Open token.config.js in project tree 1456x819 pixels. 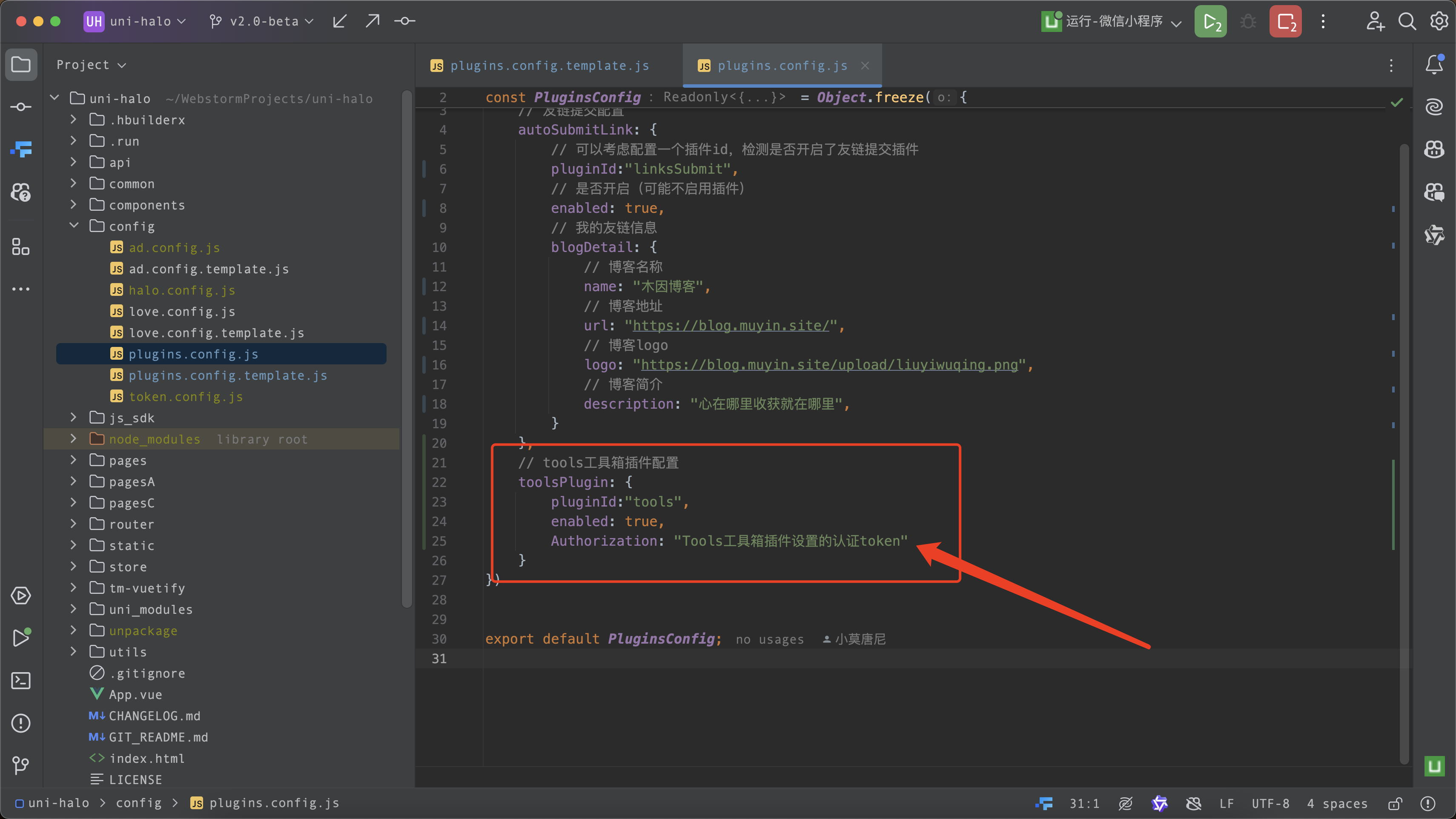[185, 397]
